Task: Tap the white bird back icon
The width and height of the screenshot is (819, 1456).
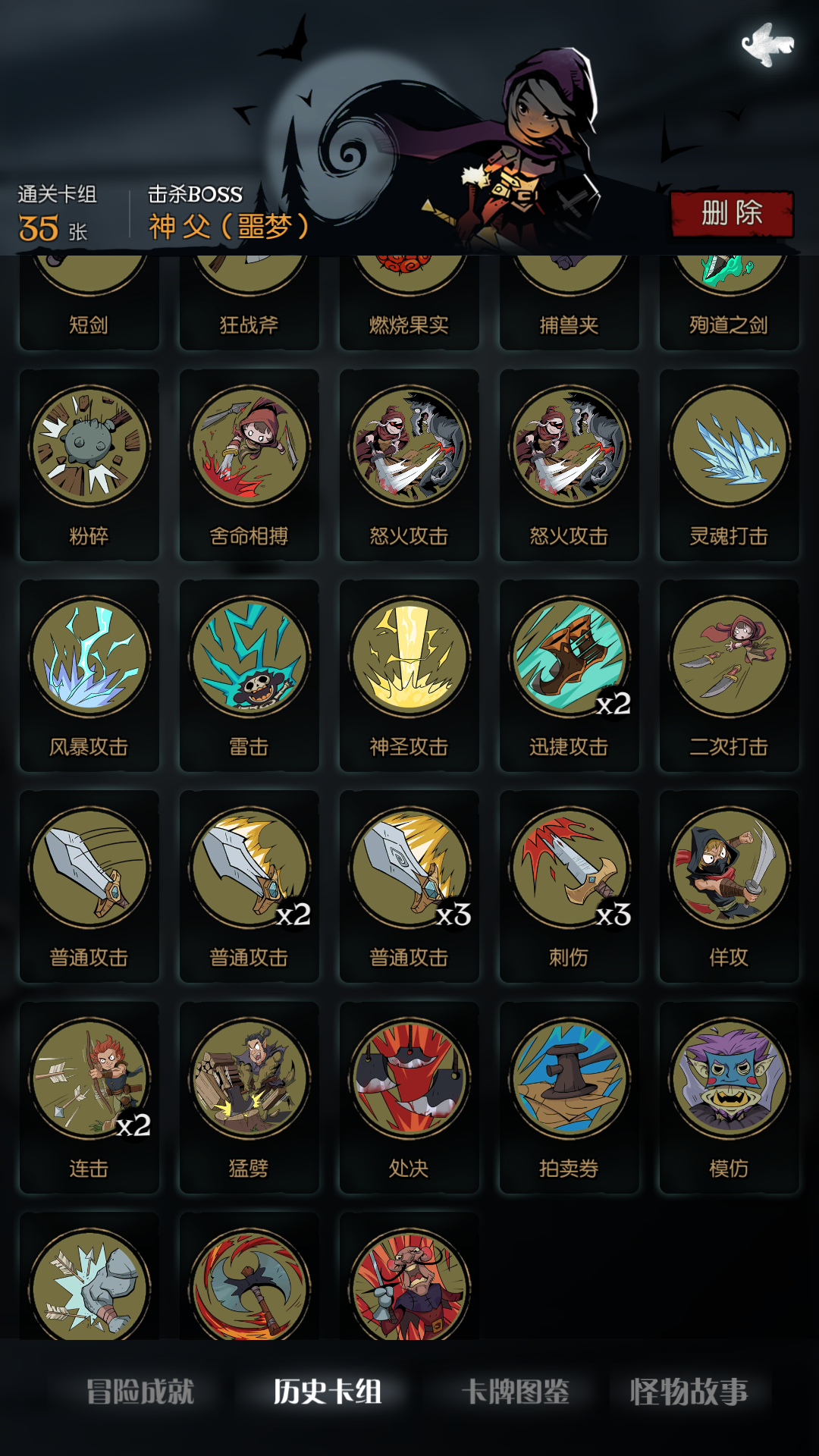Action: tap(767, 44)
